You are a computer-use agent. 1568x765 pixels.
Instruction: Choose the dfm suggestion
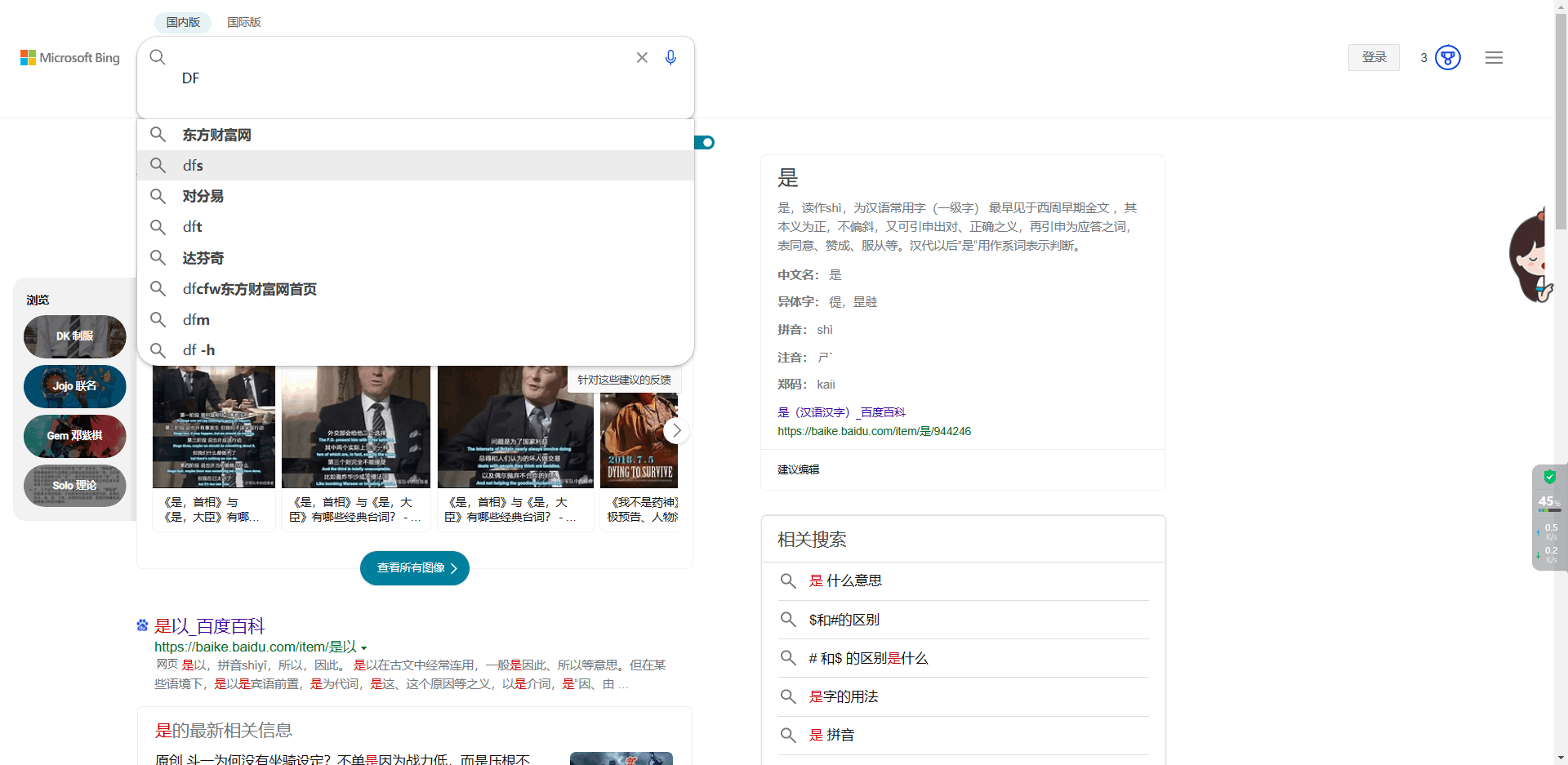[416, 319]
